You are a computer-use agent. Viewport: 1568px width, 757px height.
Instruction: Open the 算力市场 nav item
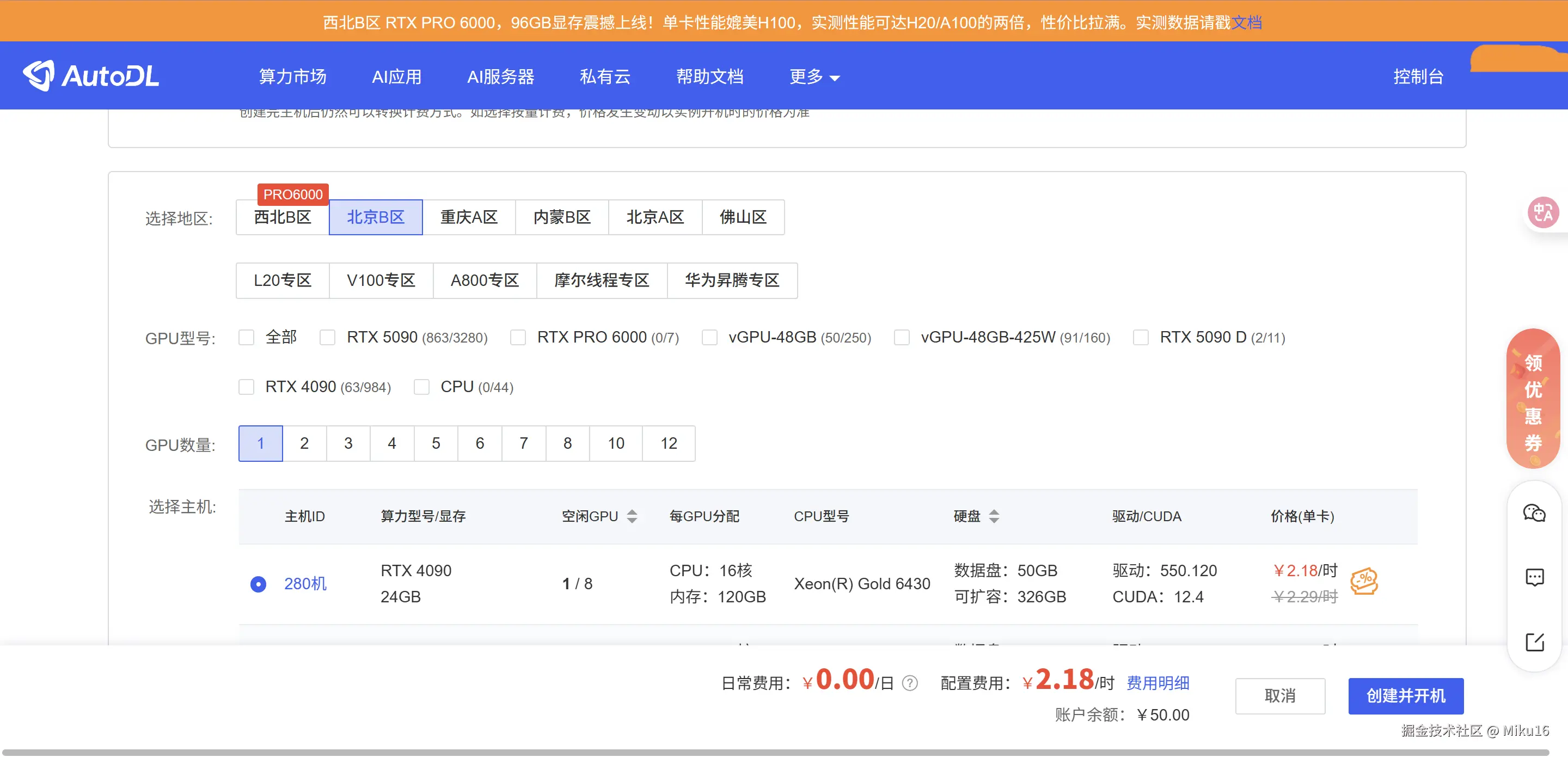(293, 77)
